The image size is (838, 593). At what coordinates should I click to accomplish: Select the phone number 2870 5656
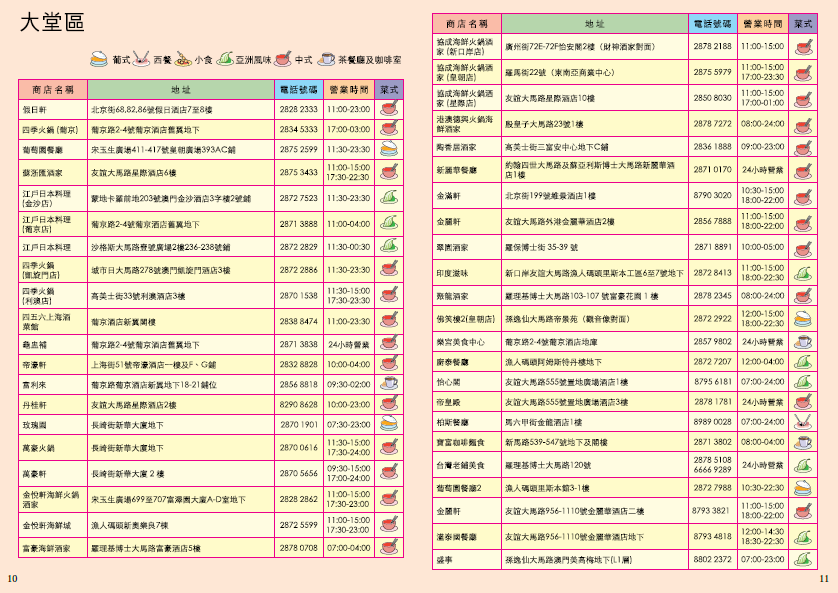[298, 473]
